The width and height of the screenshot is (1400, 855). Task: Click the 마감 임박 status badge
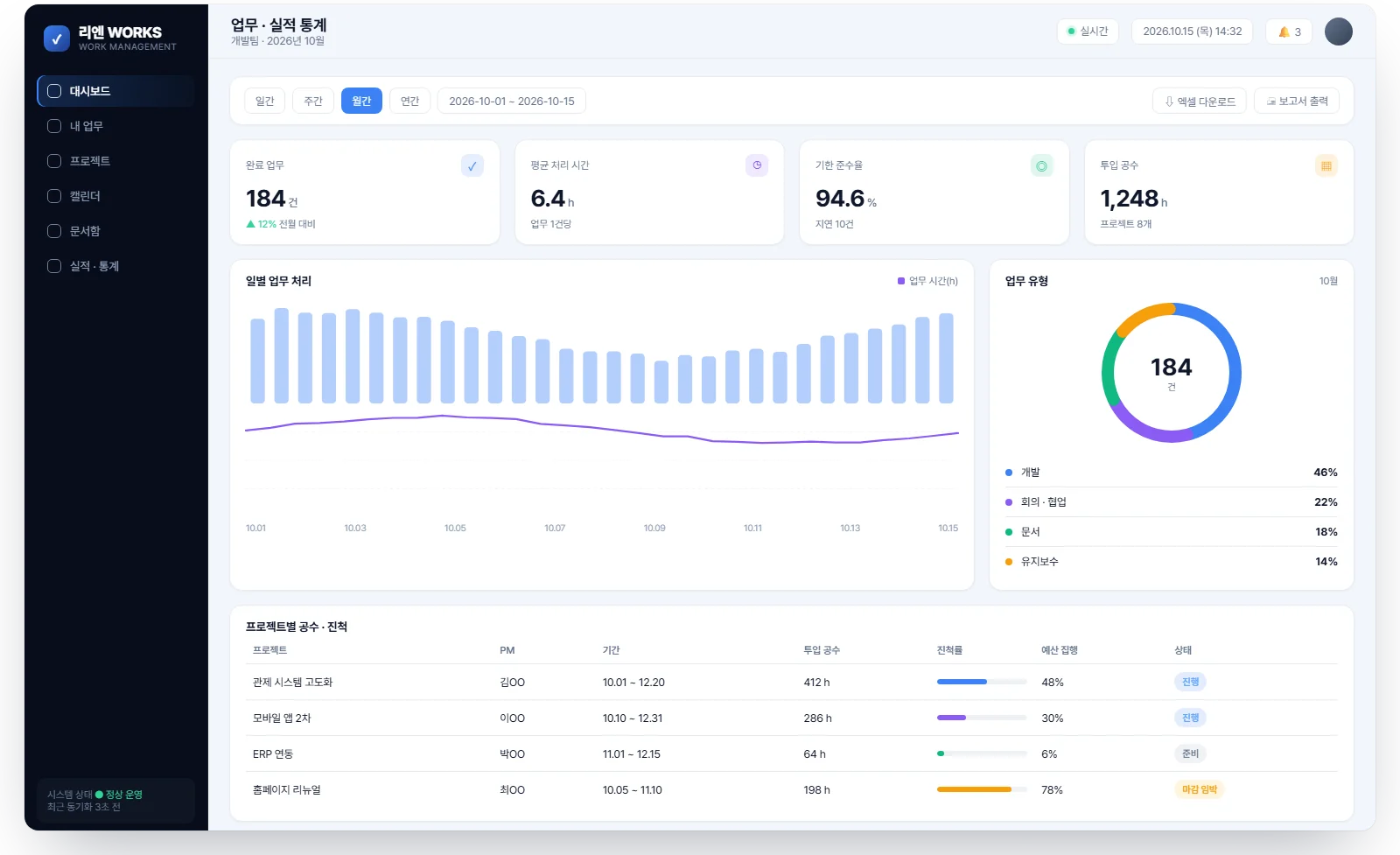click(1200, 789)
